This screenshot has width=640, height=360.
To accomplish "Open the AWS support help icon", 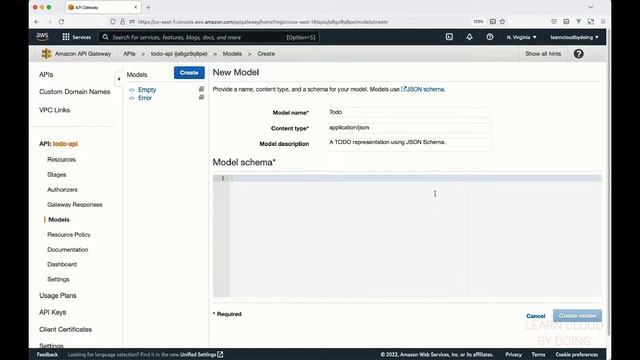I will [x=490, y=37].
